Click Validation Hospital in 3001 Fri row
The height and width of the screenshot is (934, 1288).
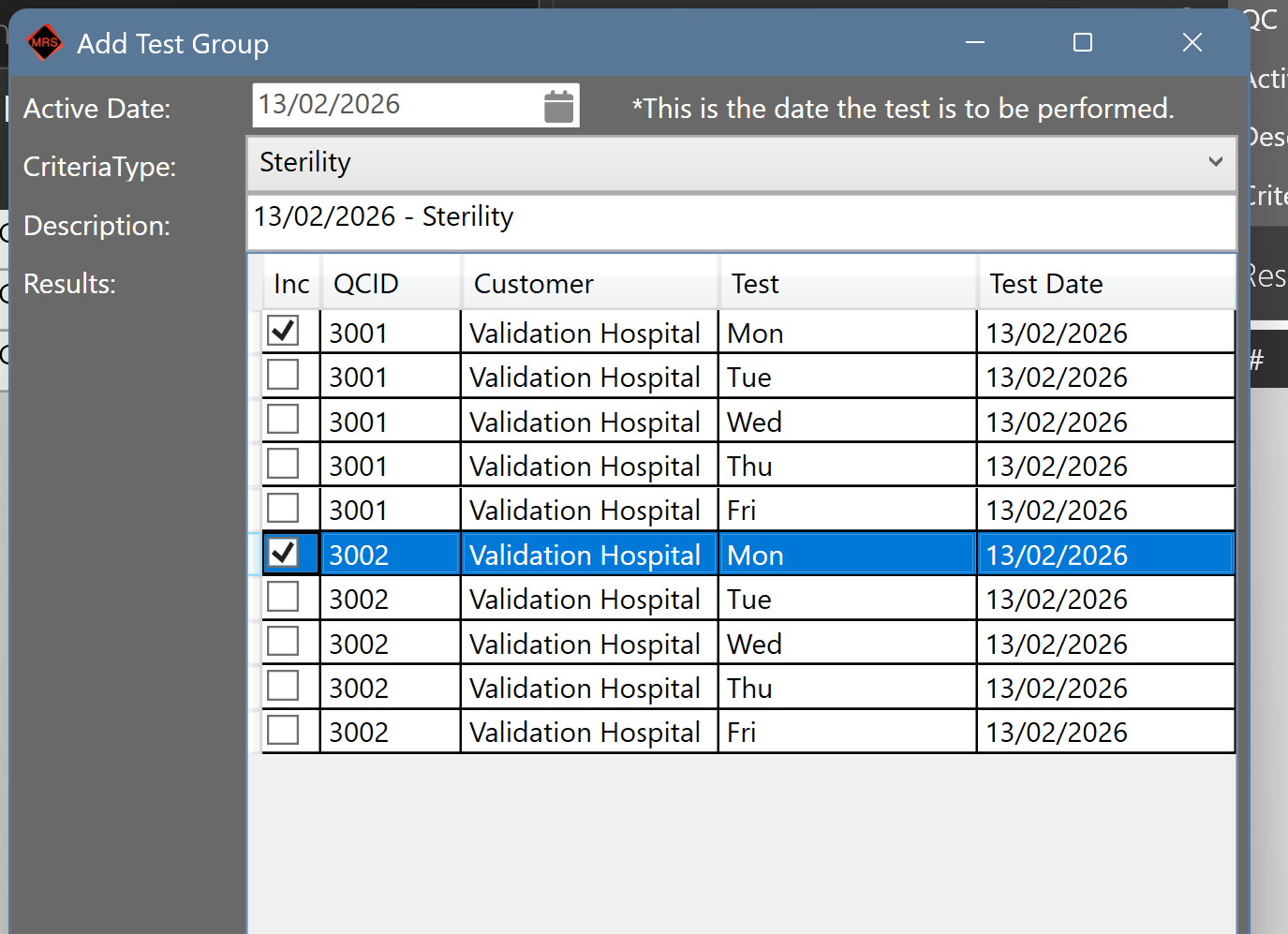(x=590, y=510)
